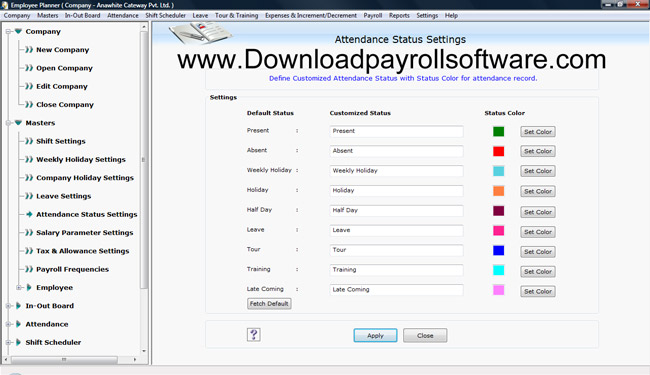The height and width of the screenshot is (375, 650).
Task: Expand the Attendance tree node
Action: [8, 324]
